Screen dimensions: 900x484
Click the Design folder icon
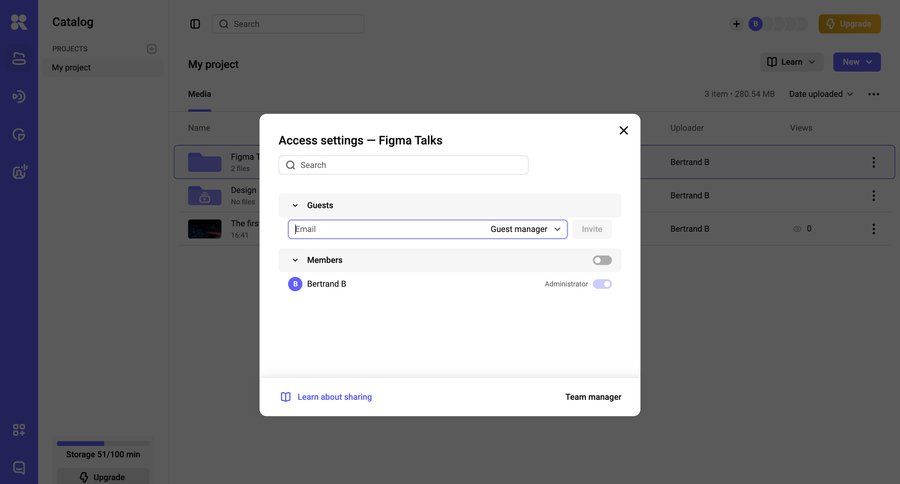(204, 196)
